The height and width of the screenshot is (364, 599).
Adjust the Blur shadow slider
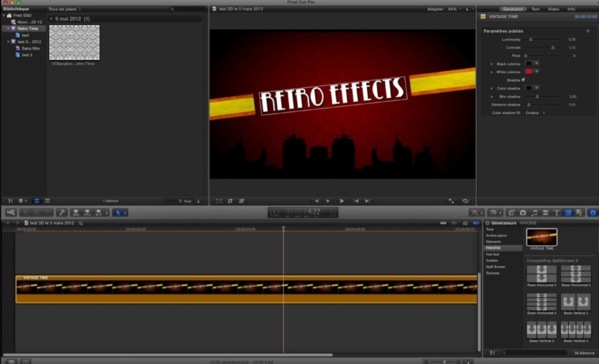pos(542,96)
